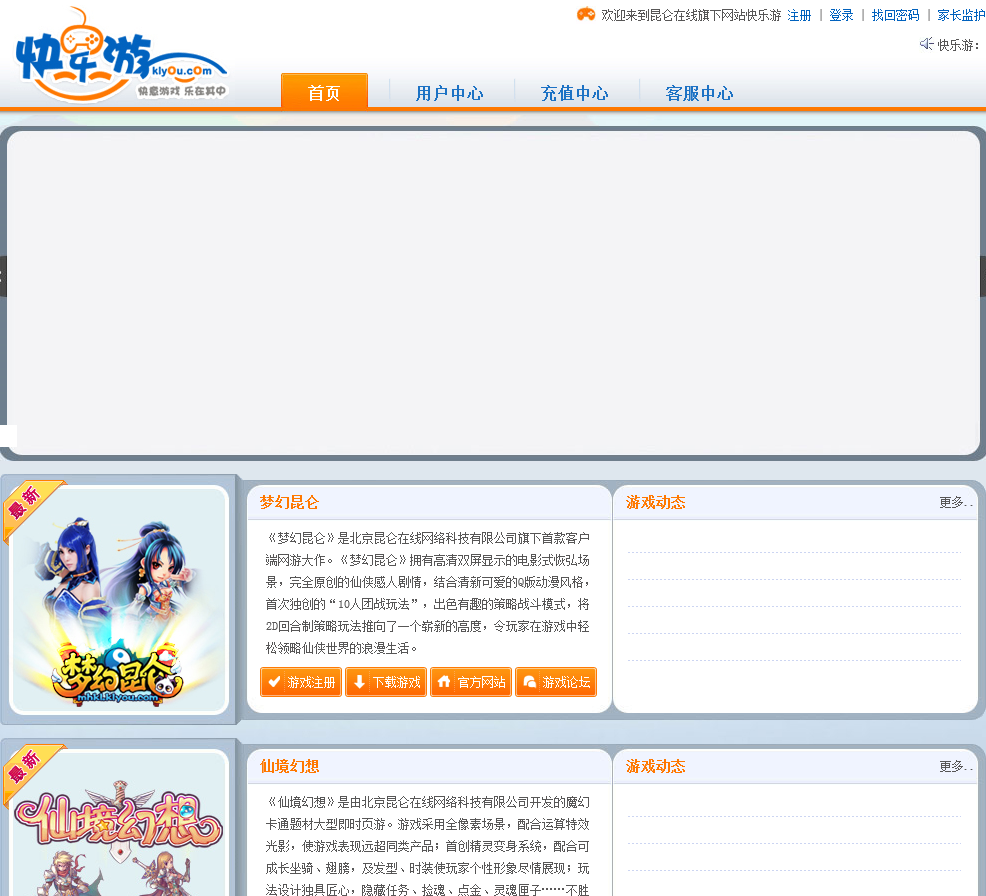Viewport: 986px width, 896px height.
Task: Click the right banner slider arrow
Action: pos(982,276)
